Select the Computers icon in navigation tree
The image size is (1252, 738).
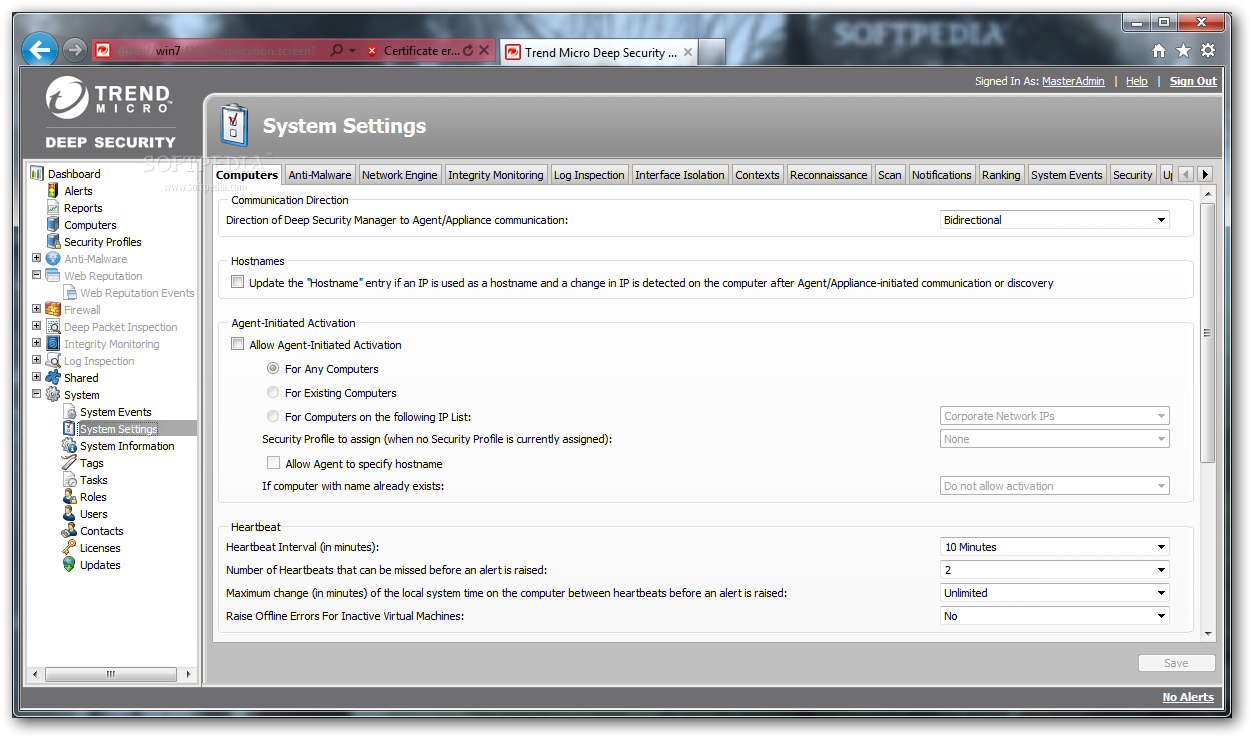53,225
